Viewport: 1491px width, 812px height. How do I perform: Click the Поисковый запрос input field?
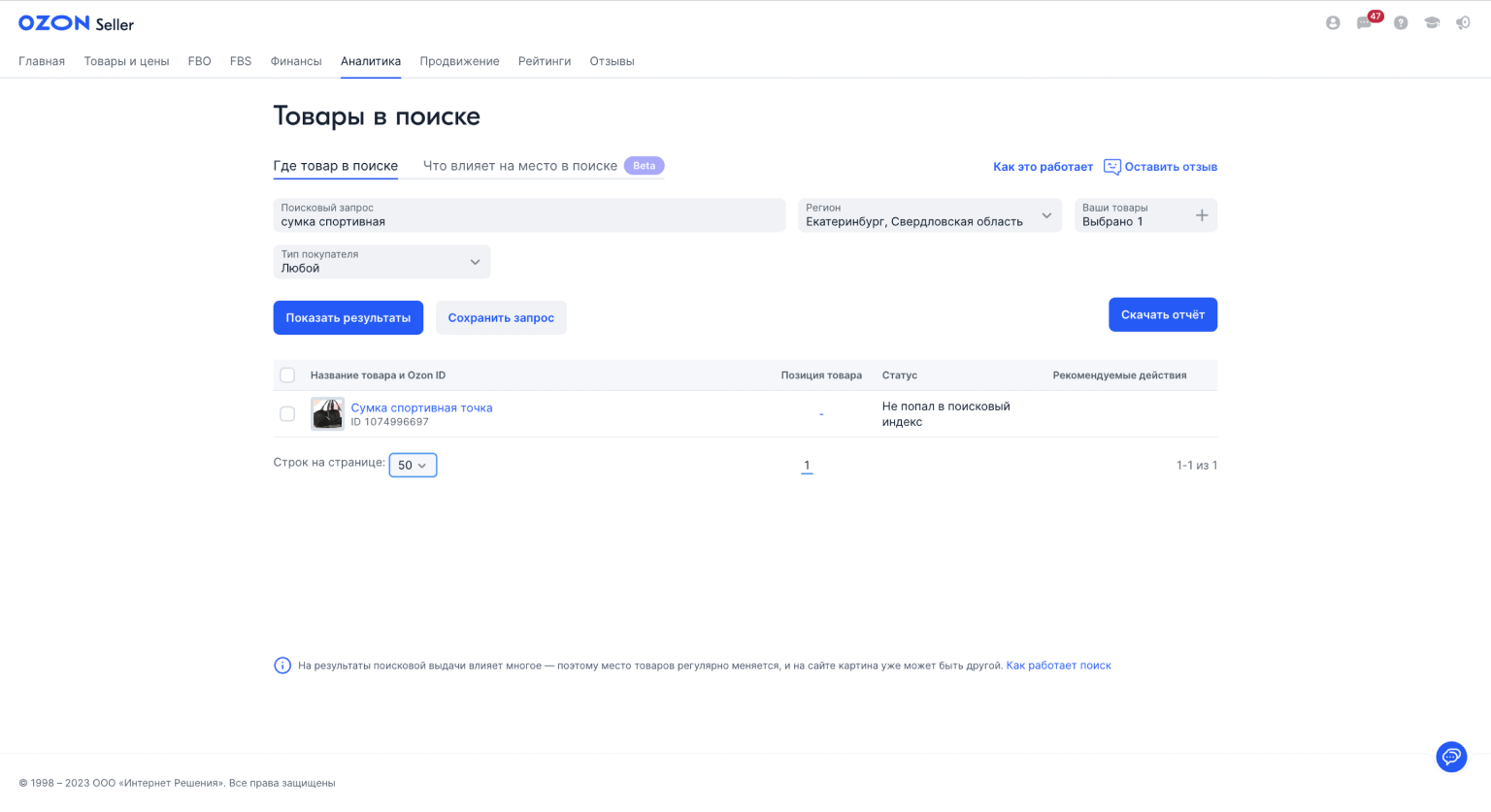[529, 215]
